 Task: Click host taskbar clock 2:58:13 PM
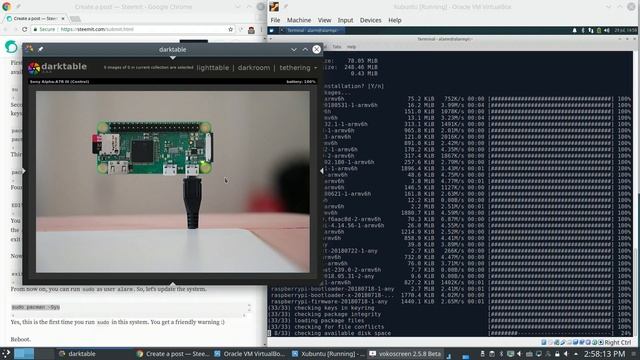click(604, 354)
